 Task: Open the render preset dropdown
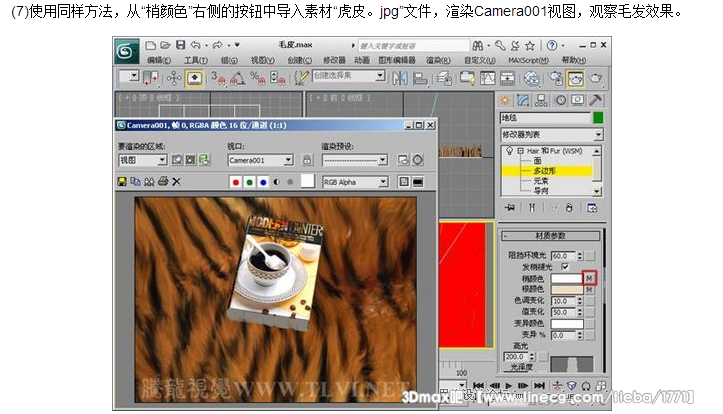click(355, 160)
